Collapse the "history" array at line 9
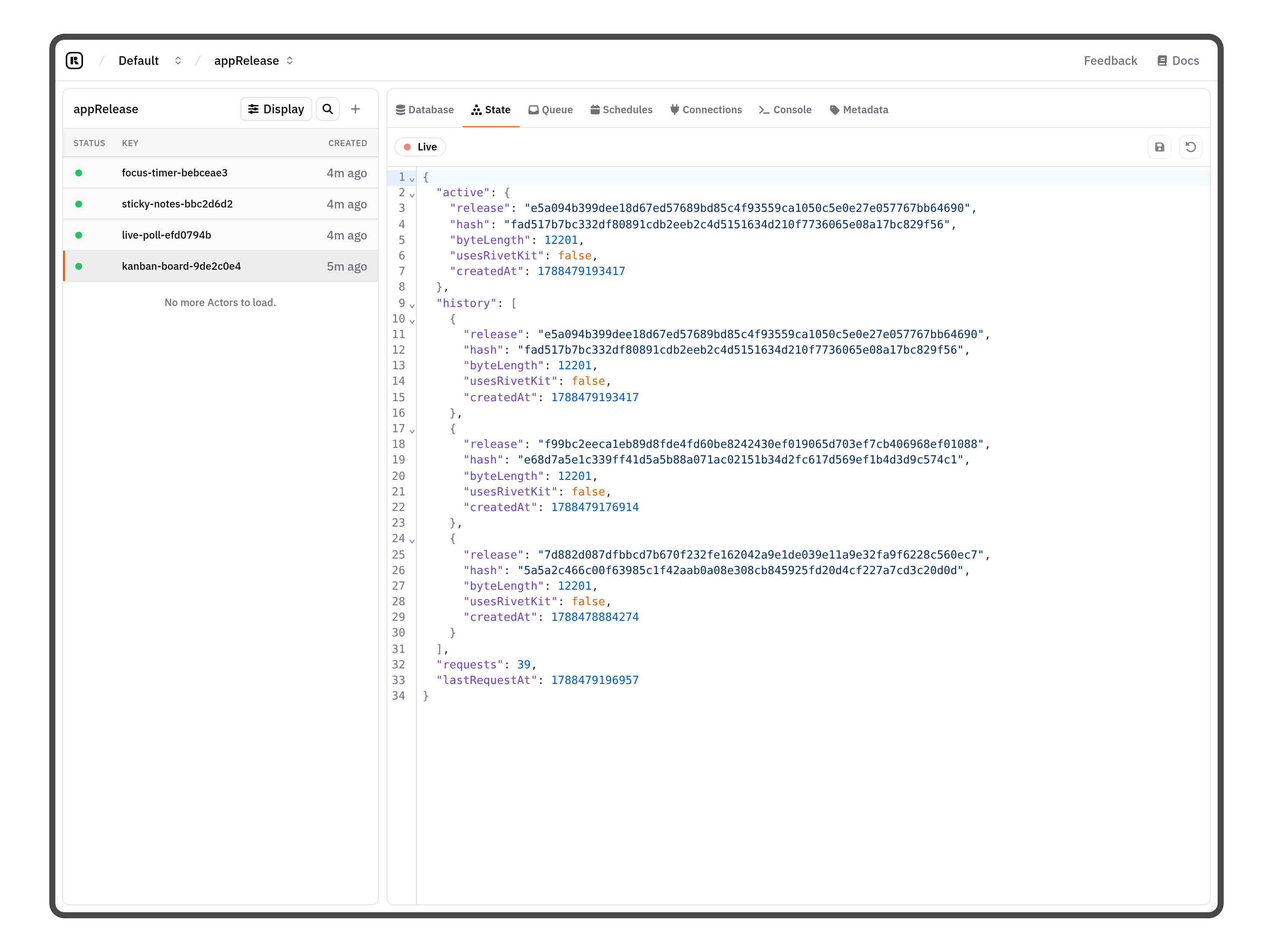Image resolution: width=1273 pixels, height=952 pixels. point(412,305)
